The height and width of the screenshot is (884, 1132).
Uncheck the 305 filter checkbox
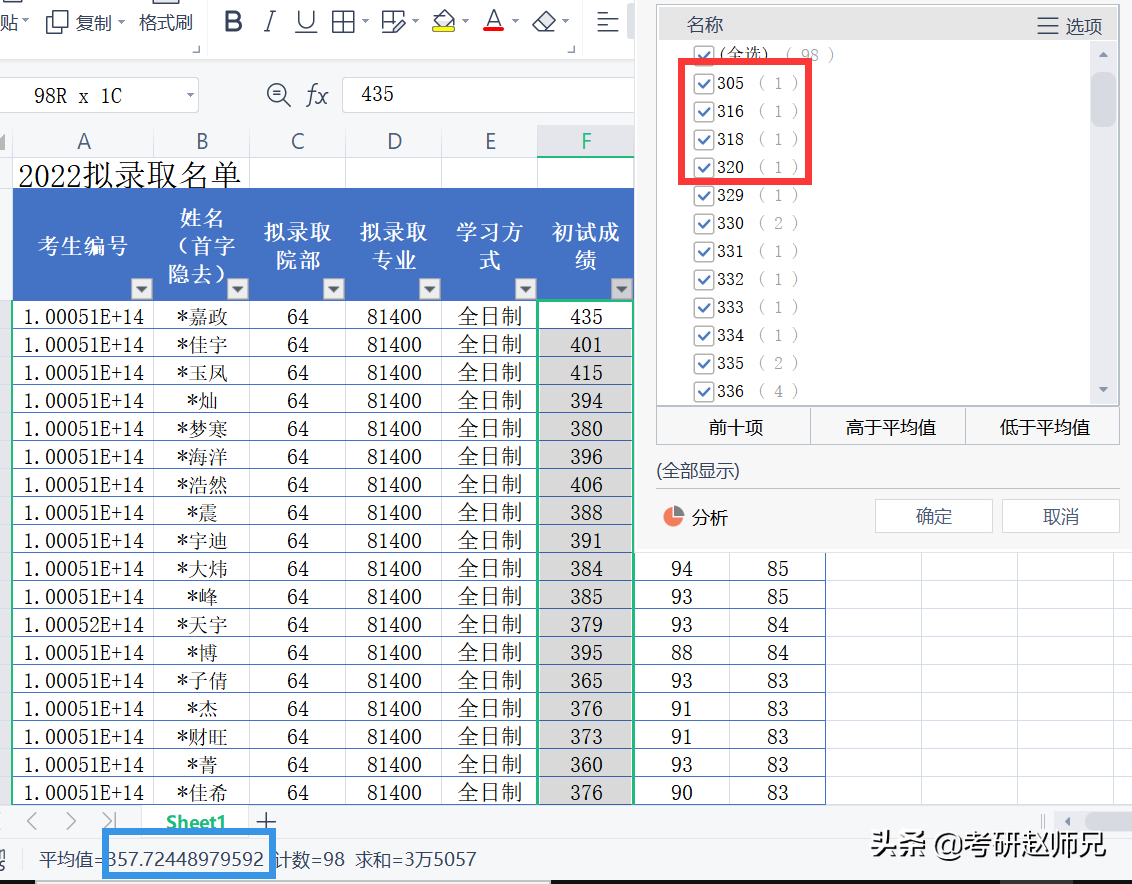pyautogui.click(x=703, y=83)
